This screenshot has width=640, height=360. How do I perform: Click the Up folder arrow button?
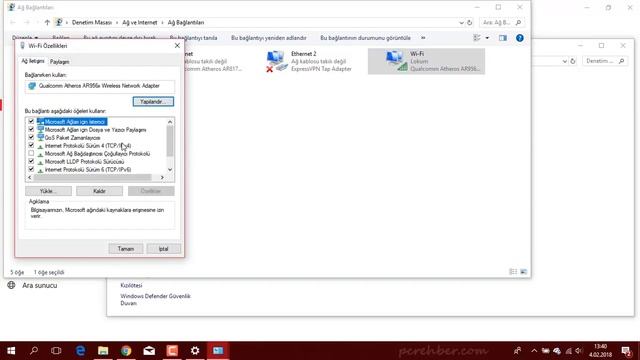point(47,22)
